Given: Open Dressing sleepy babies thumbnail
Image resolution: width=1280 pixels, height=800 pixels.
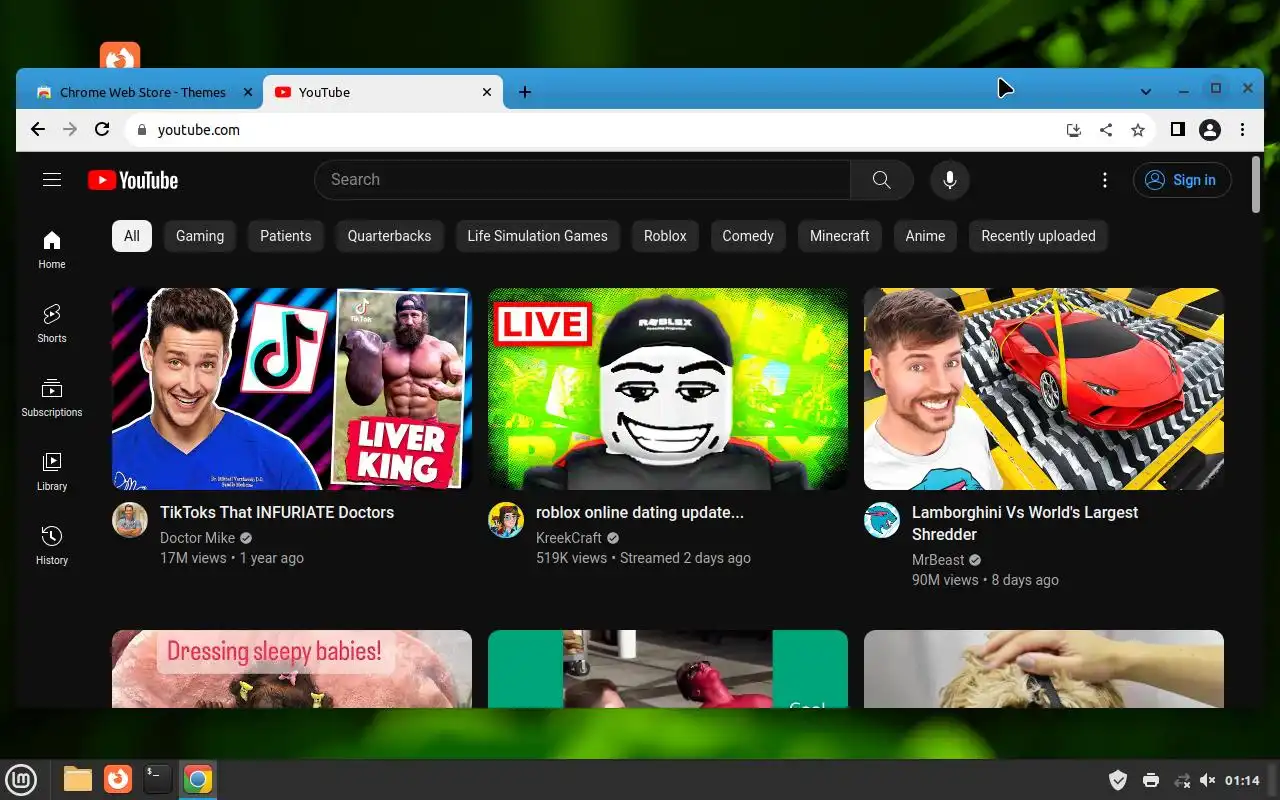Looking at the screenshot, I should coord(292,669).
